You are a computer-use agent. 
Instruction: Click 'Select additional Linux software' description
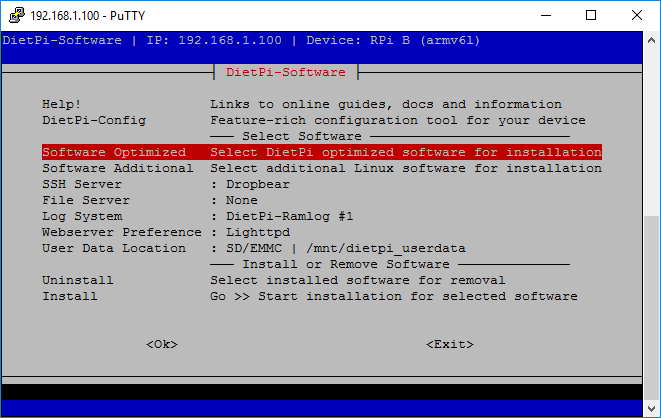click(406, 168)
